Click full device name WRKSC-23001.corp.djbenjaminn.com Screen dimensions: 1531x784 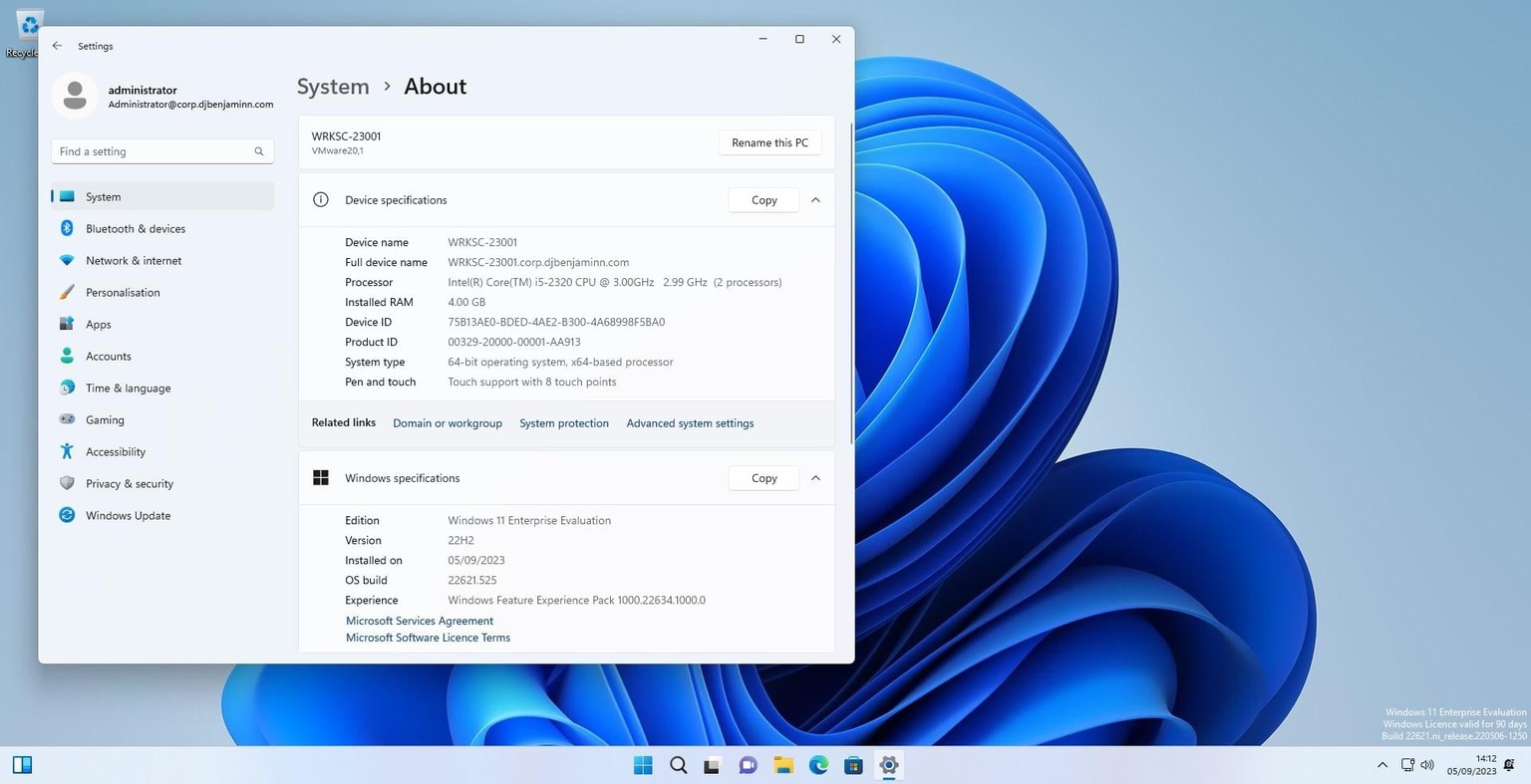point(538,262)
